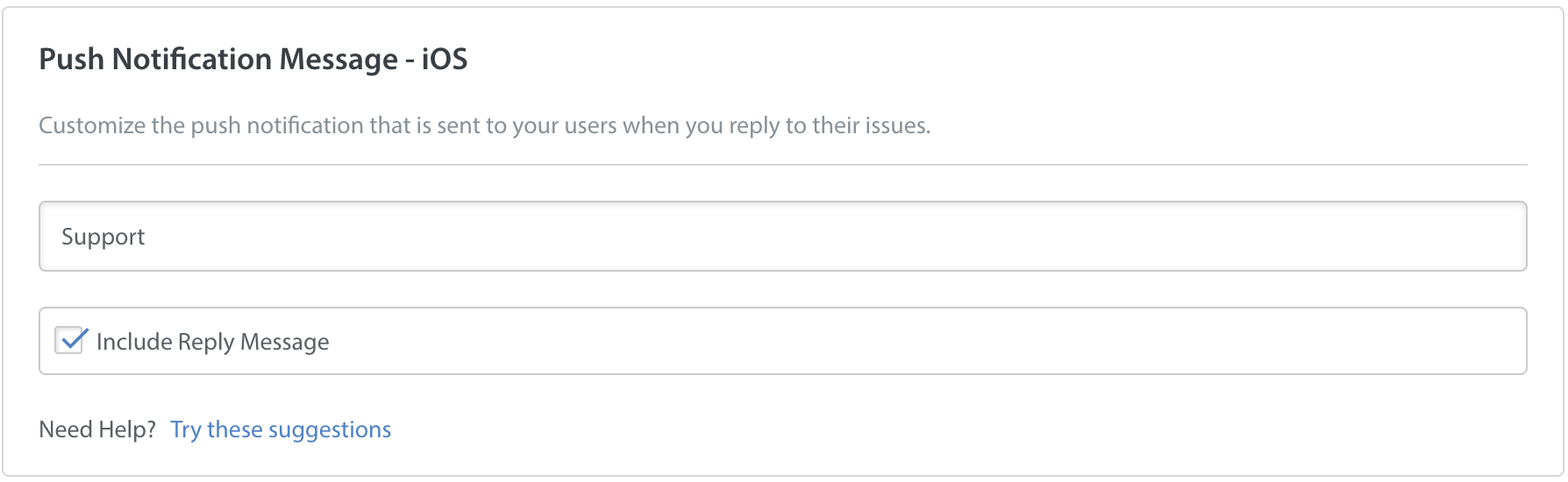Disable including reply message in notifications

coord(69,340)
